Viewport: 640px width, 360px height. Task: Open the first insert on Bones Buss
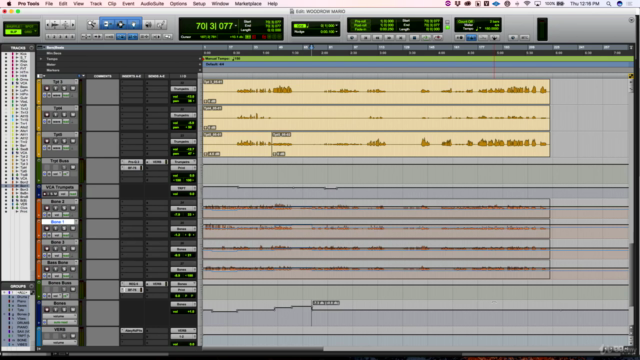132,284
